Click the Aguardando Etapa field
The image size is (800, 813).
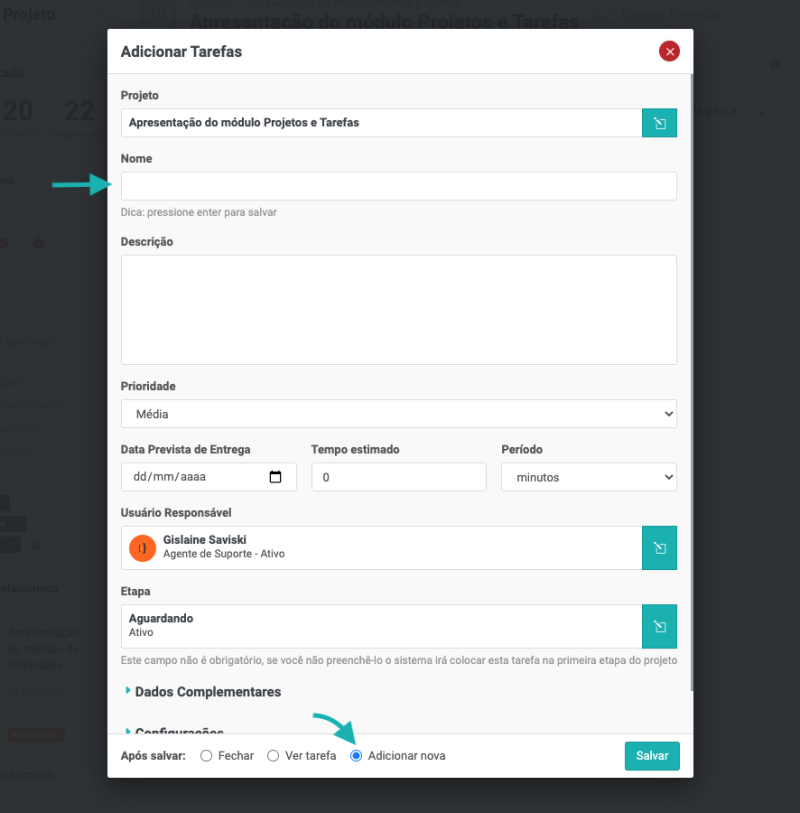(380, 626)
